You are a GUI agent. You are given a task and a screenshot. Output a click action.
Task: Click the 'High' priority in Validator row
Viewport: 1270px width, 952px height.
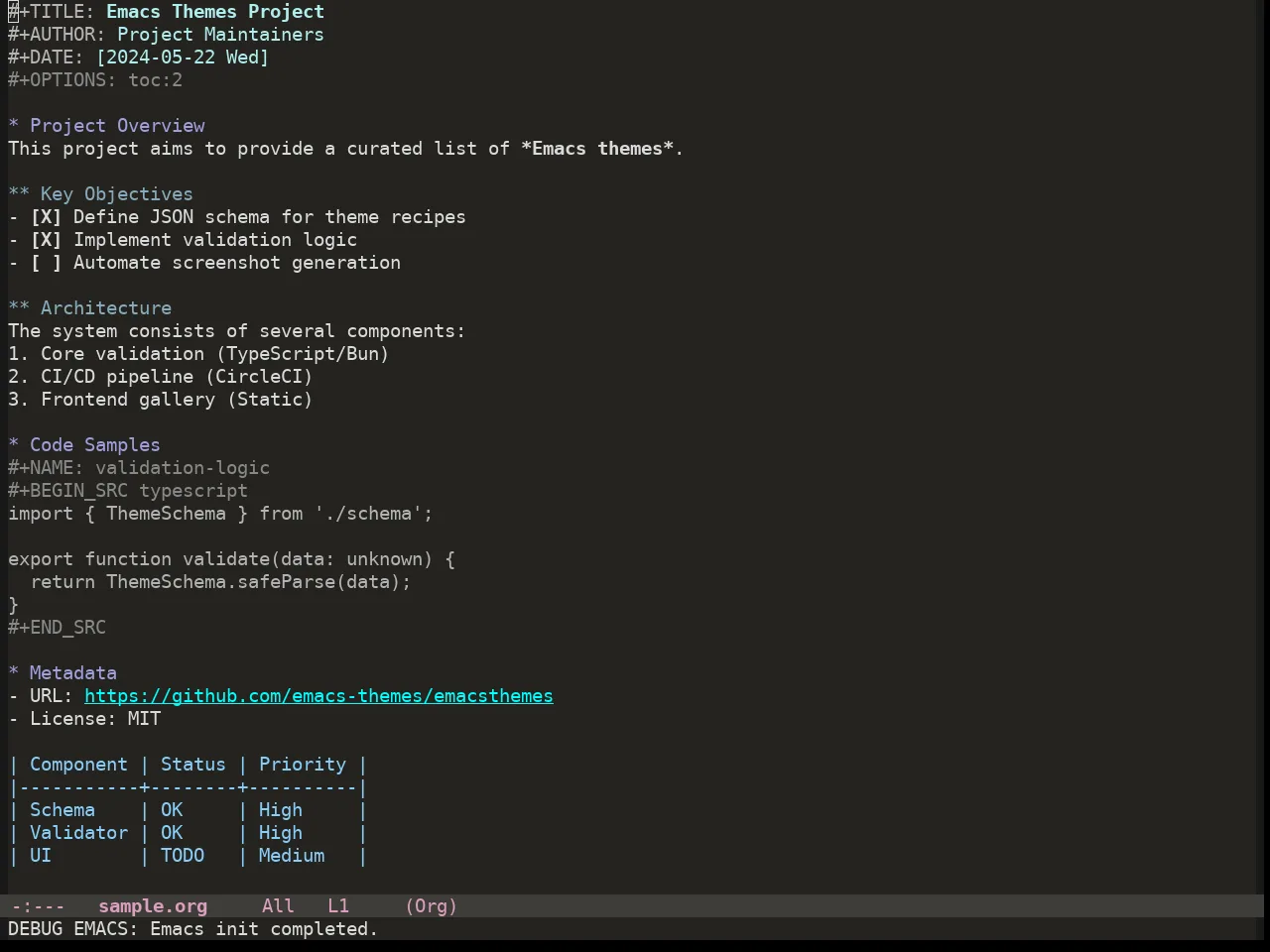click(281, 833)
